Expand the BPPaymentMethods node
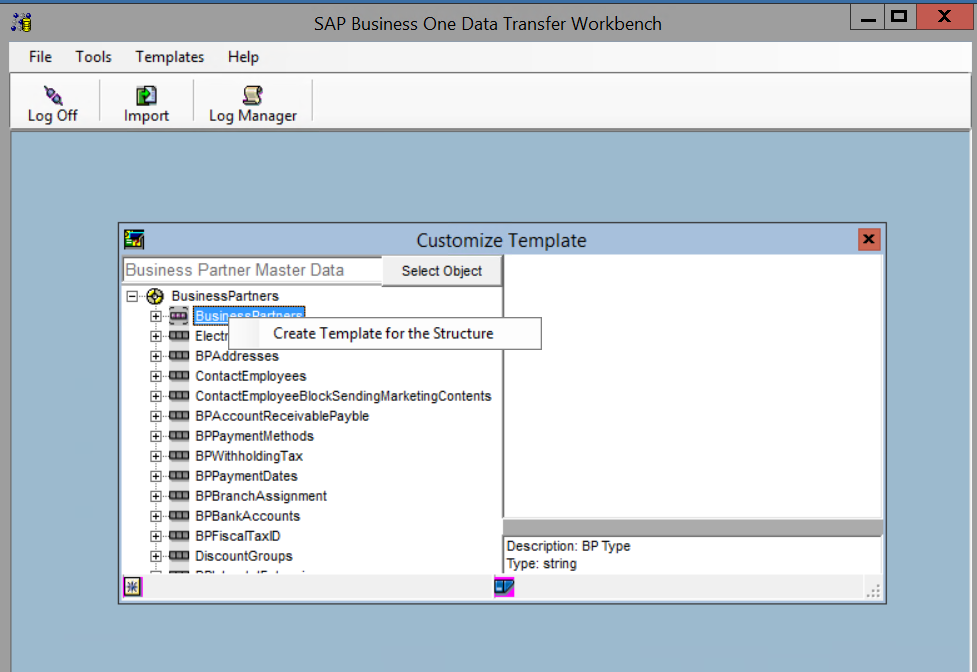977x672 pixels. (156, 436)
